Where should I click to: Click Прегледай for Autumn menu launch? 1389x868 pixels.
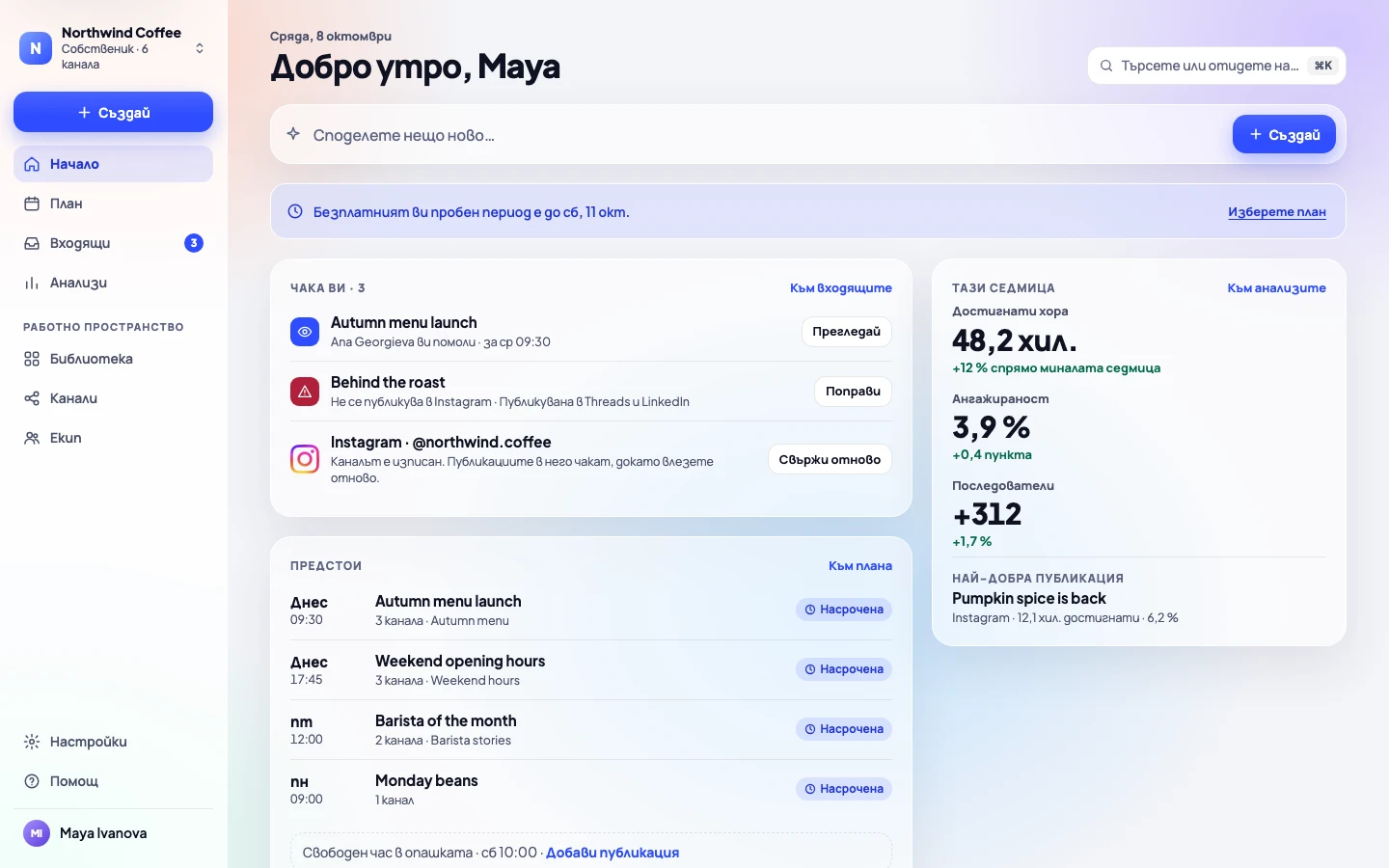pyautogui.click(x=847, y=331)
